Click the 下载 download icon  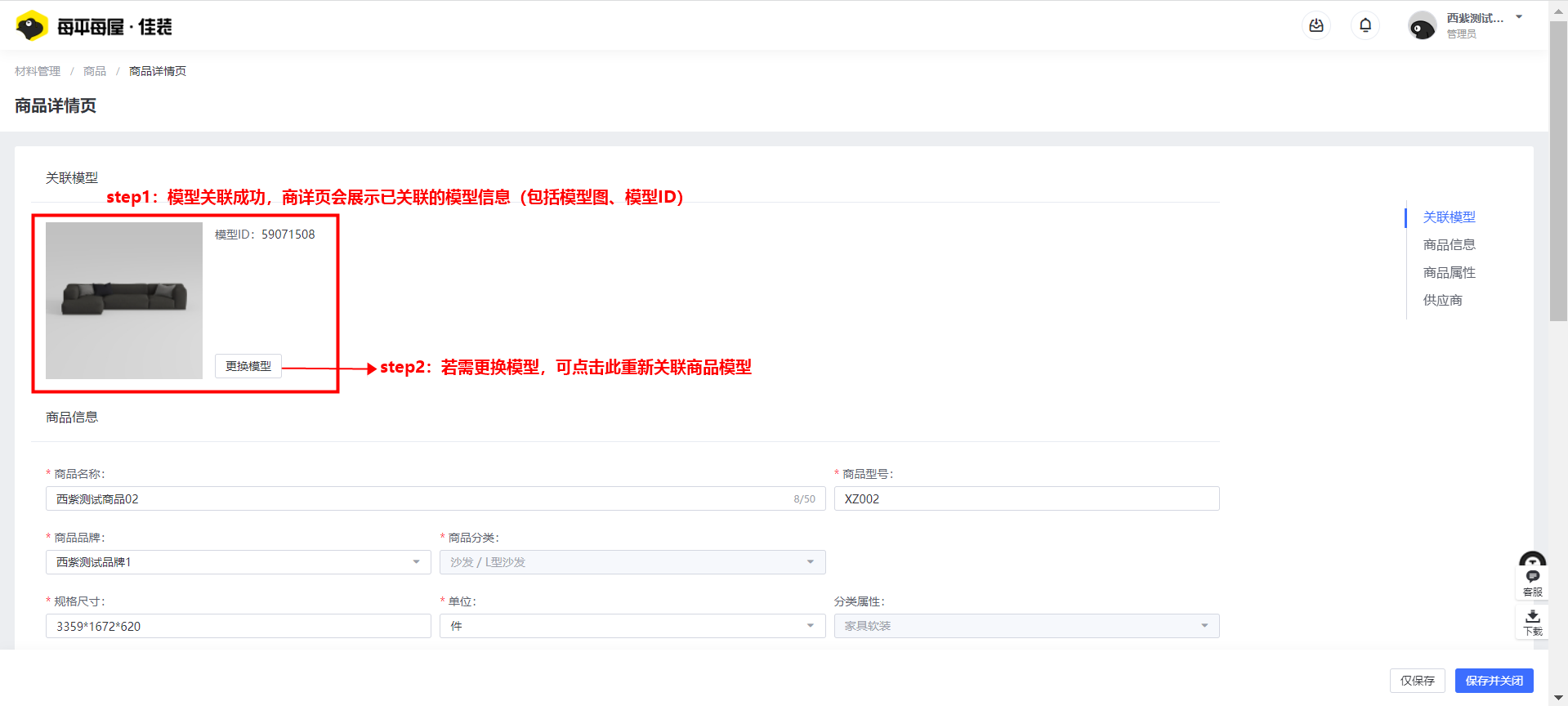1533,623
